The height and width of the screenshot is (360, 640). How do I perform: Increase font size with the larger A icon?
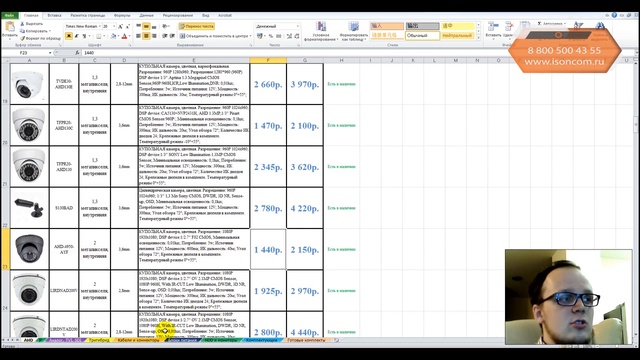click(x=120, y=26)
